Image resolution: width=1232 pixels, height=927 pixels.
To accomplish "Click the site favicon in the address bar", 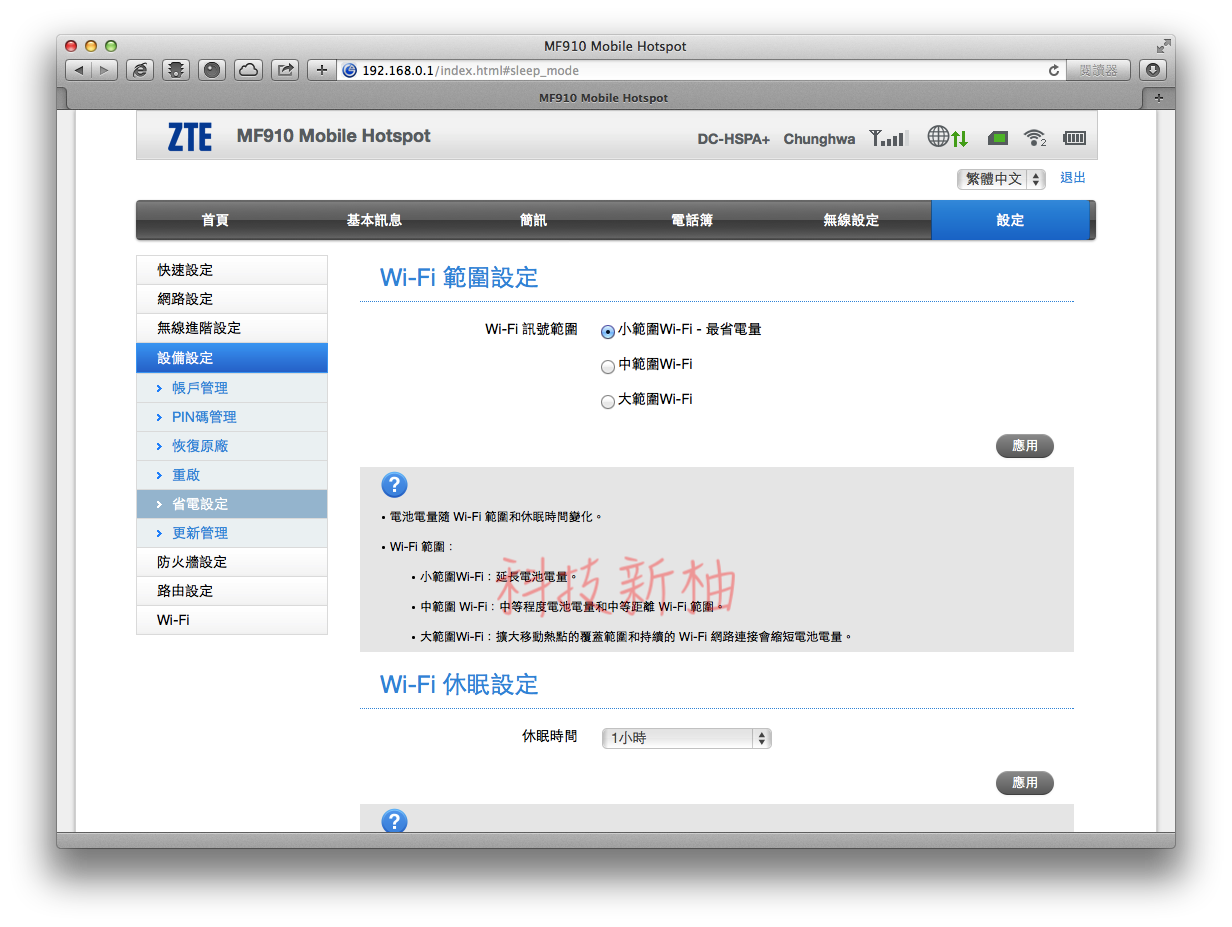I will (x=350, y=71).
